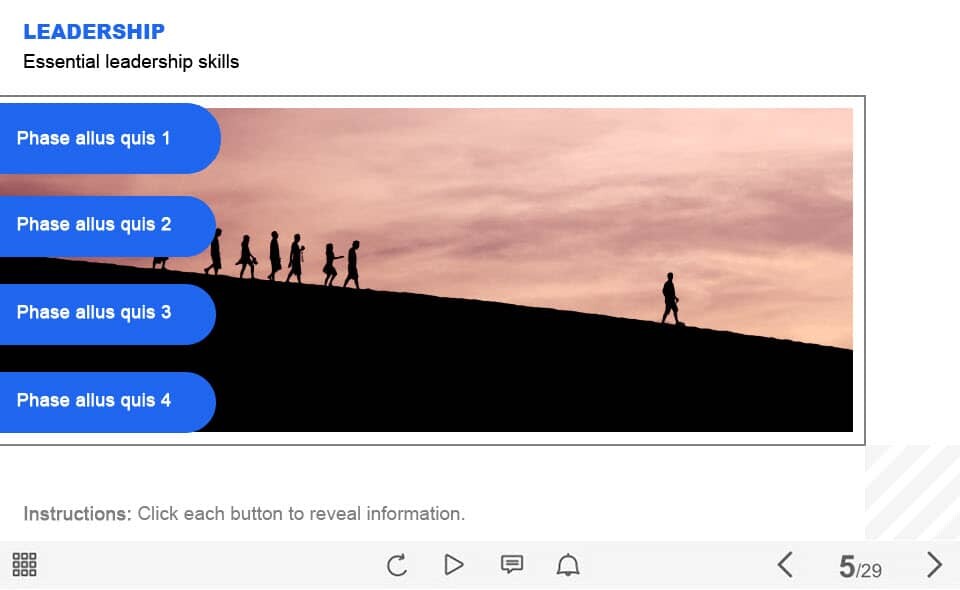Click the Instructions text line
Screen dimensions: 960x590
(x=244, y=514)
